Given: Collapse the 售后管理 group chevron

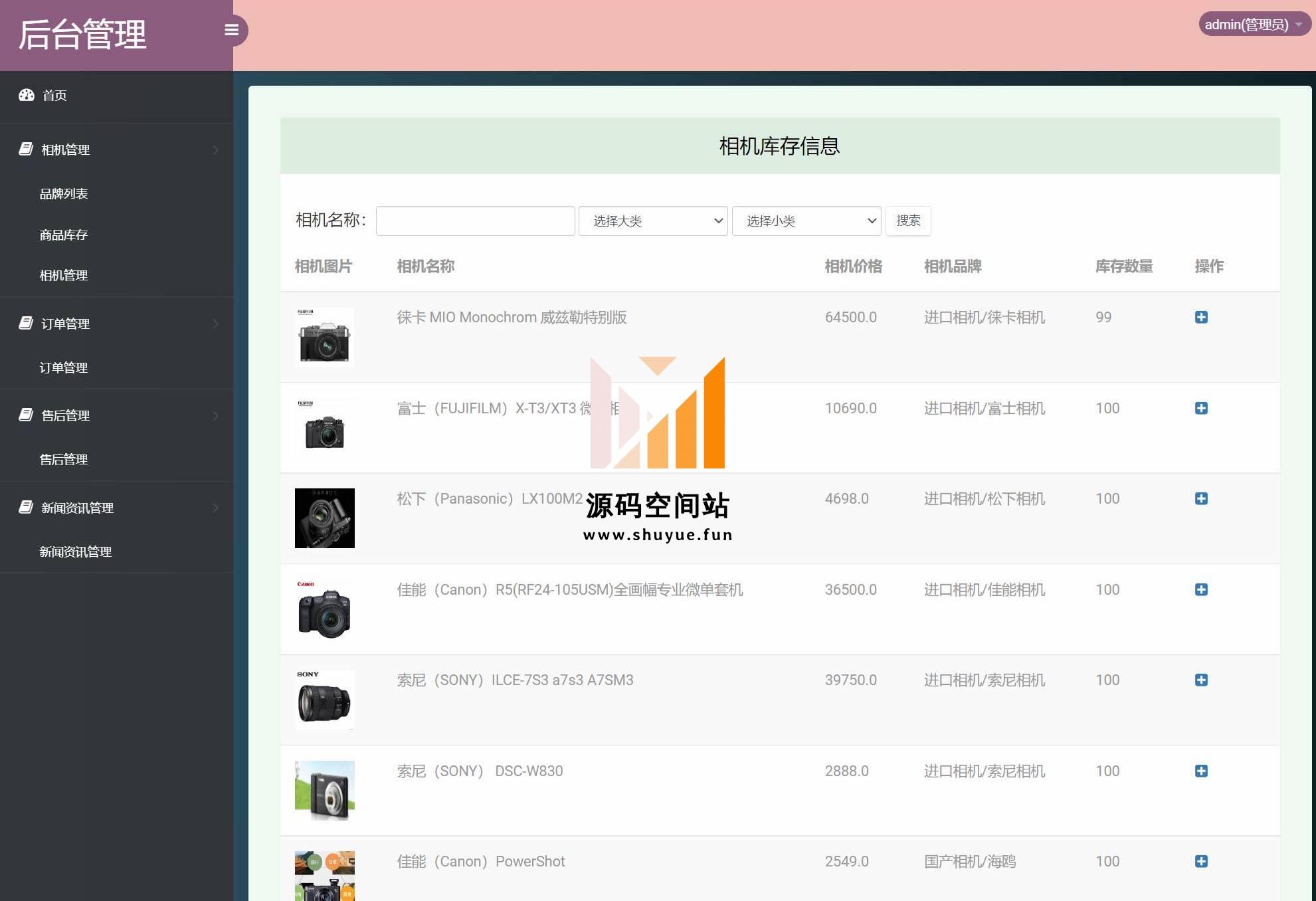Looking at the screenshot, I should click(x=215, y=416).
